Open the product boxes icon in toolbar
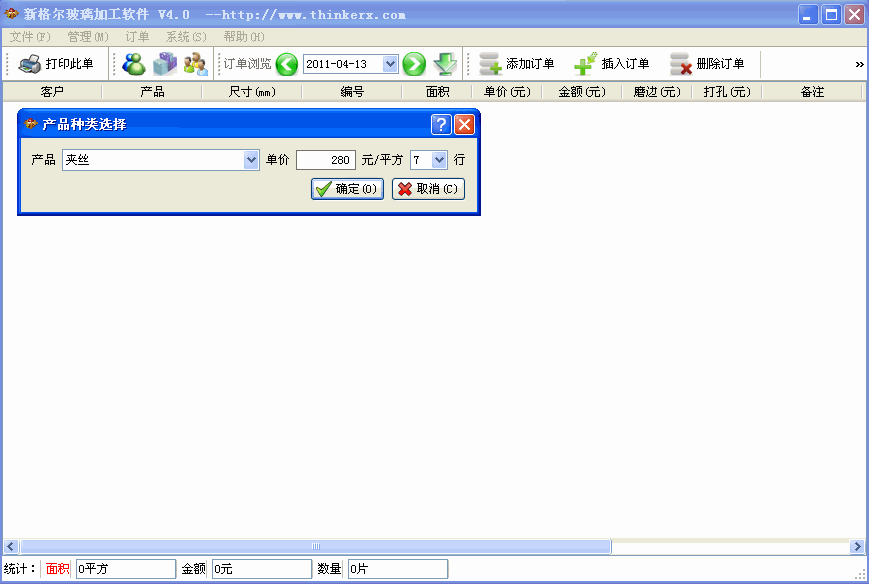This screenshot has height=584, width=869. (165, 64)
